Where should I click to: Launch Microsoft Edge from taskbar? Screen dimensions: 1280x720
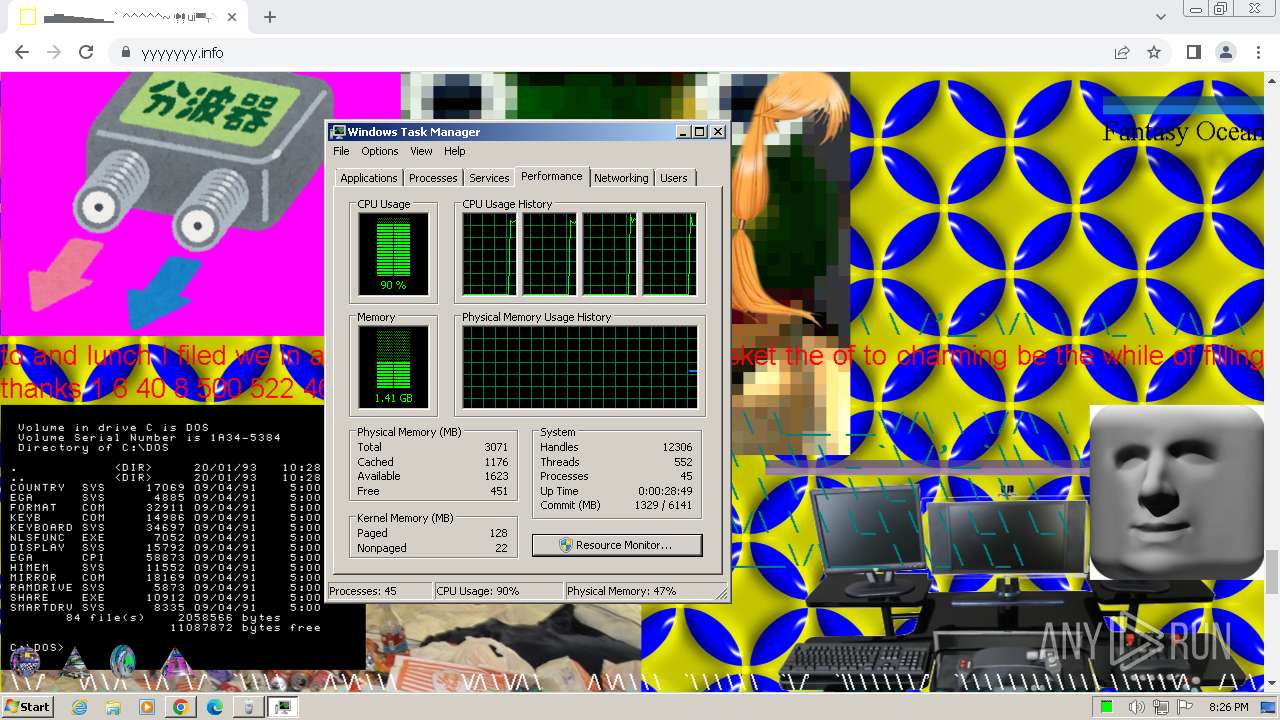click(214, 707)
